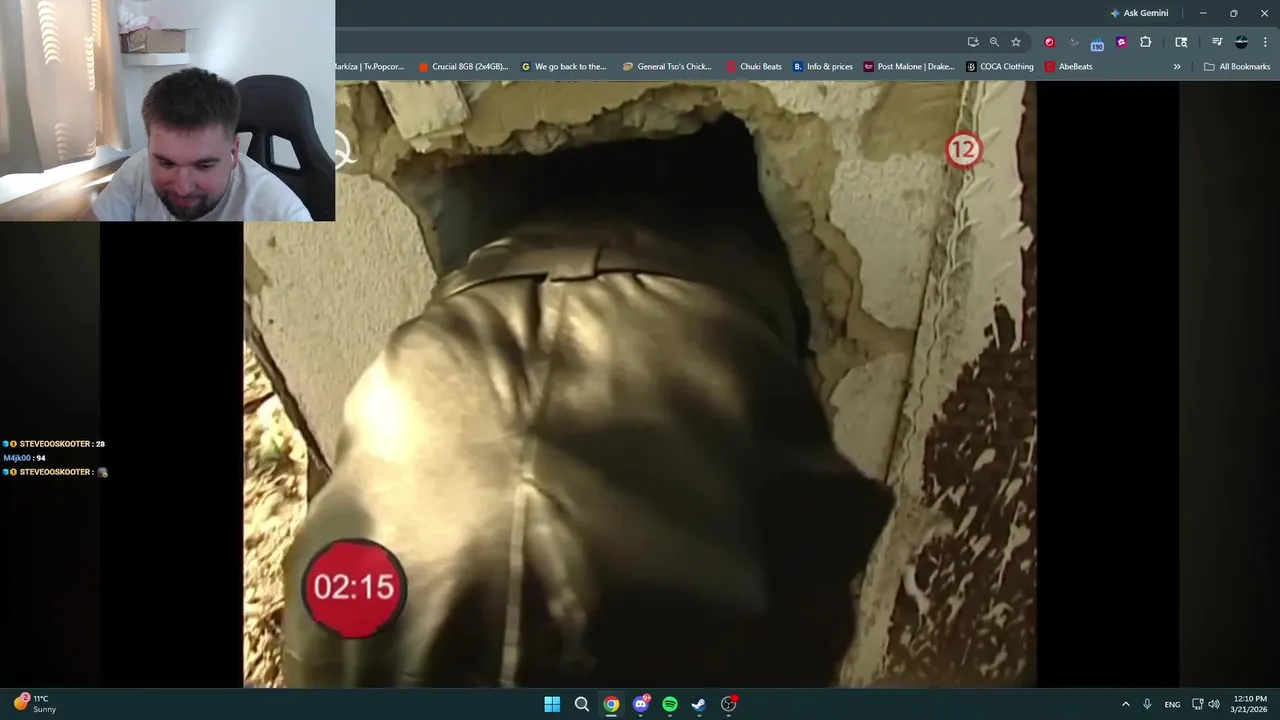1280x720 pixels.
Task: Open the General Tso's Chick... bookmark
Action: pos(667,67)
